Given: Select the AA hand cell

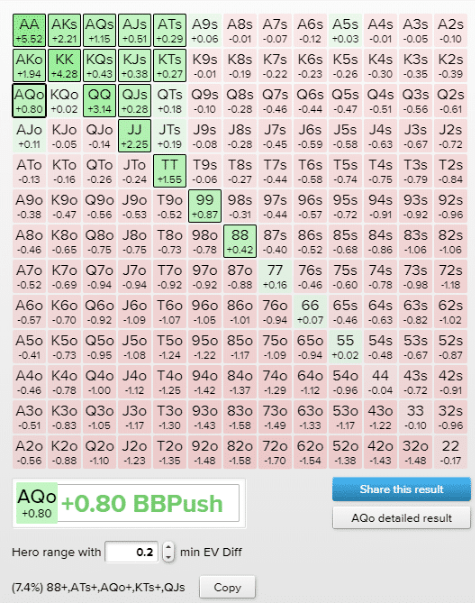Looking at the screenshot, I should 29,30.
